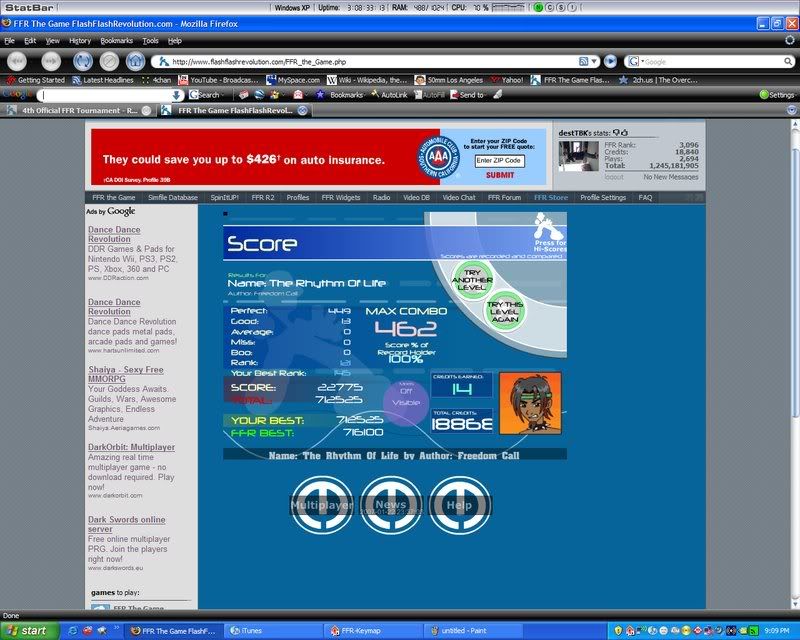Screen dimensions: 800x640
Task: Click the Stop loading icon
Action: [x=109, y=61]
